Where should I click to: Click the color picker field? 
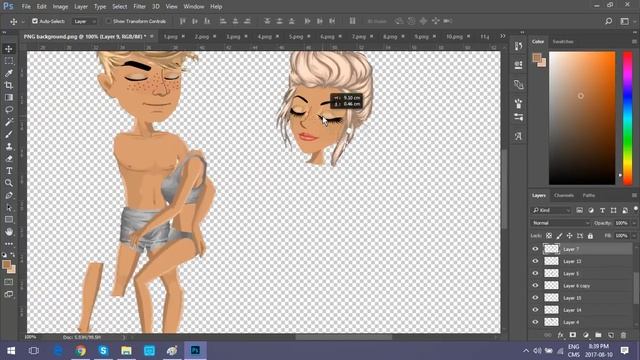[x=582, y=118]
